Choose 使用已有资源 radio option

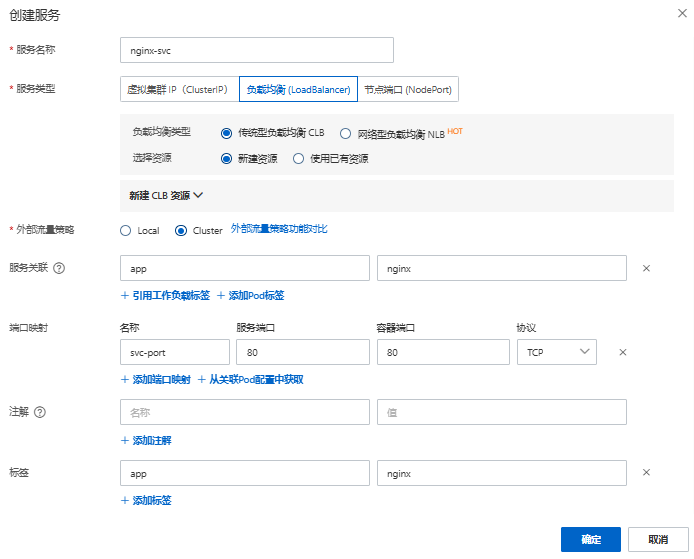pyautogui.click(x=298, y=158)
